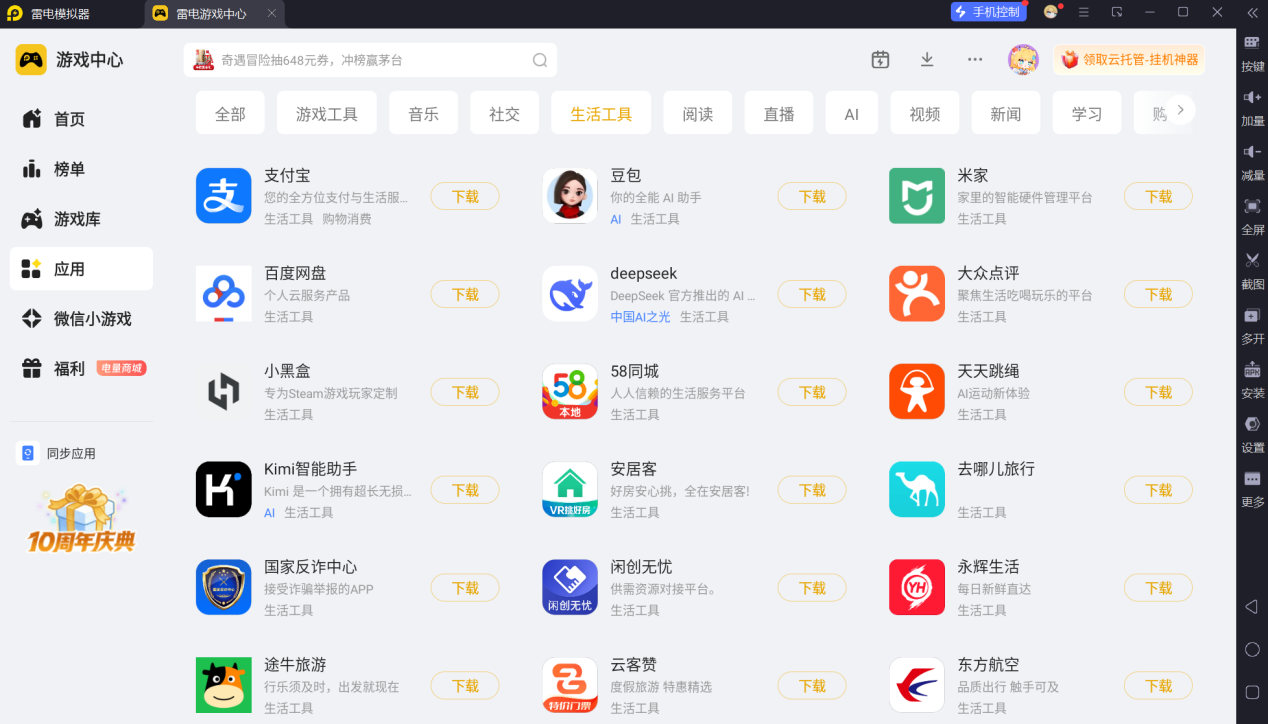Open the calendar check-in icon
The width and height of the screenshot is (1268, 724).
click(880, 60)
